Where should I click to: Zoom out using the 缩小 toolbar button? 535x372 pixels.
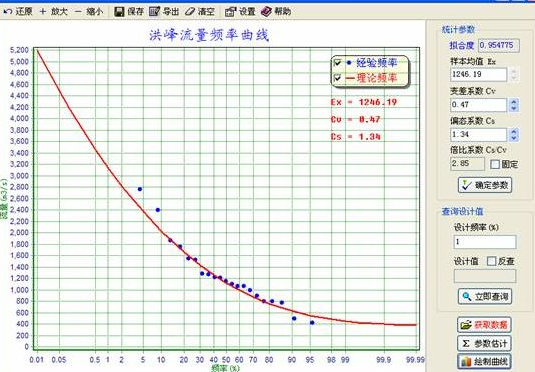88,12
